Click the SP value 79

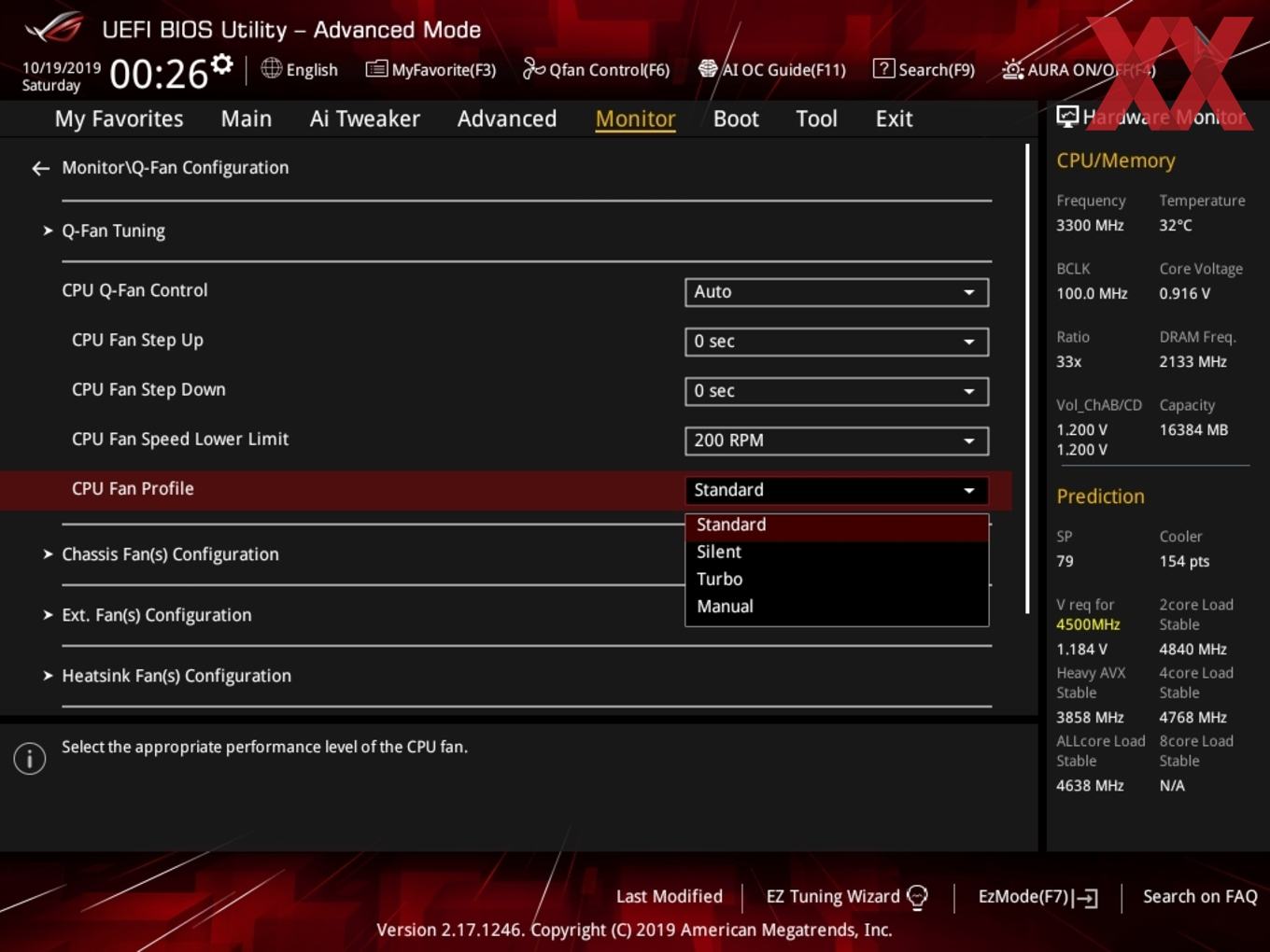pyautogui.click(x=1065, y=562)
